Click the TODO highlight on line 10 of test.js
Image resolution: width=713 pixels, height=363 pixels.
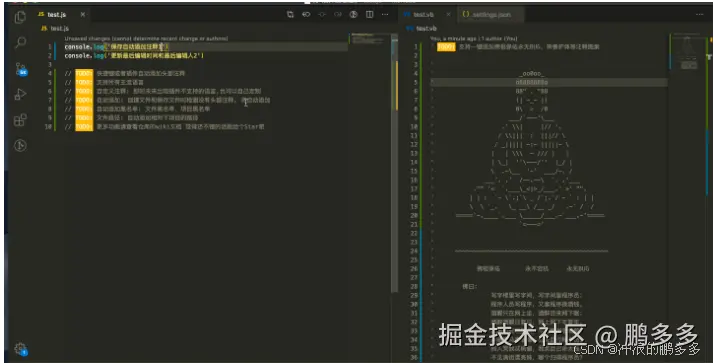(x=84, y=126)
